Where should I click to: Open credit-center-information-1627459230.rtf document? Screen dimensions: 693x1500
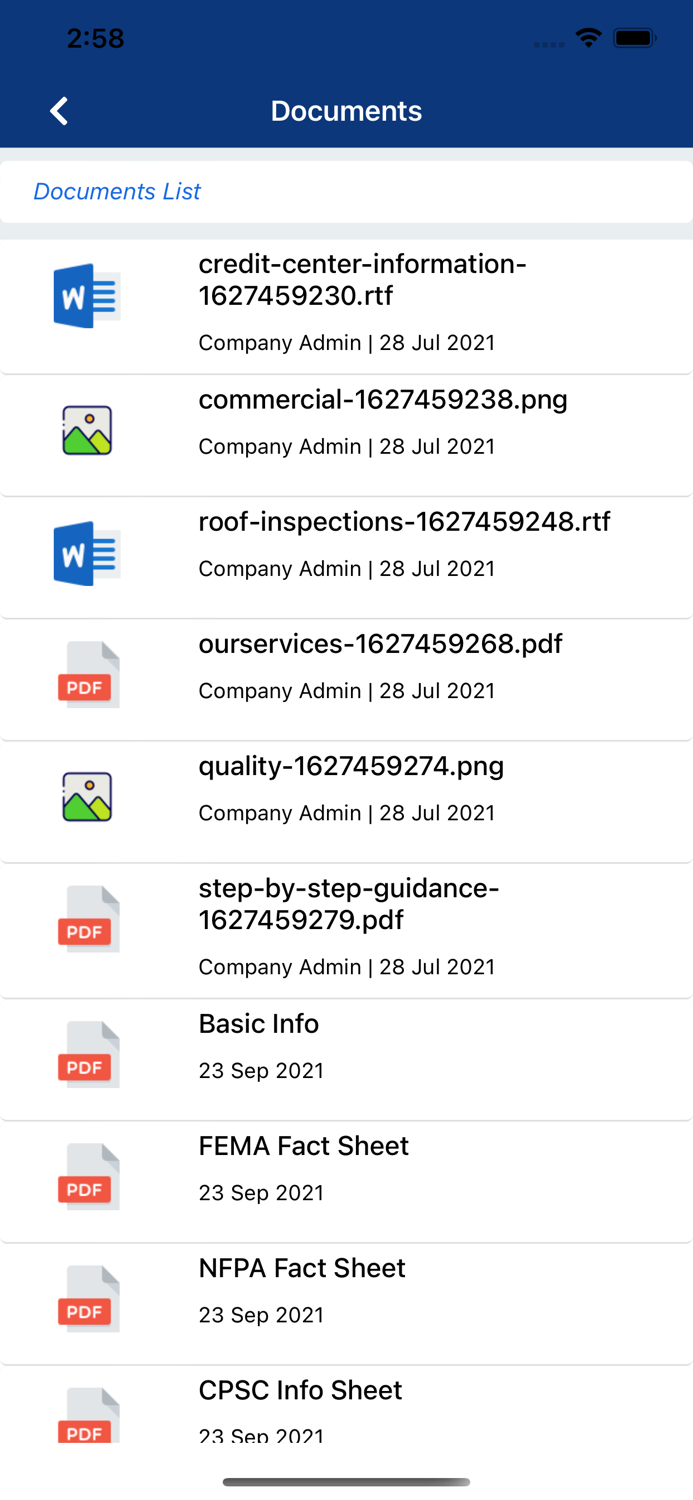[x=362, y=280]
